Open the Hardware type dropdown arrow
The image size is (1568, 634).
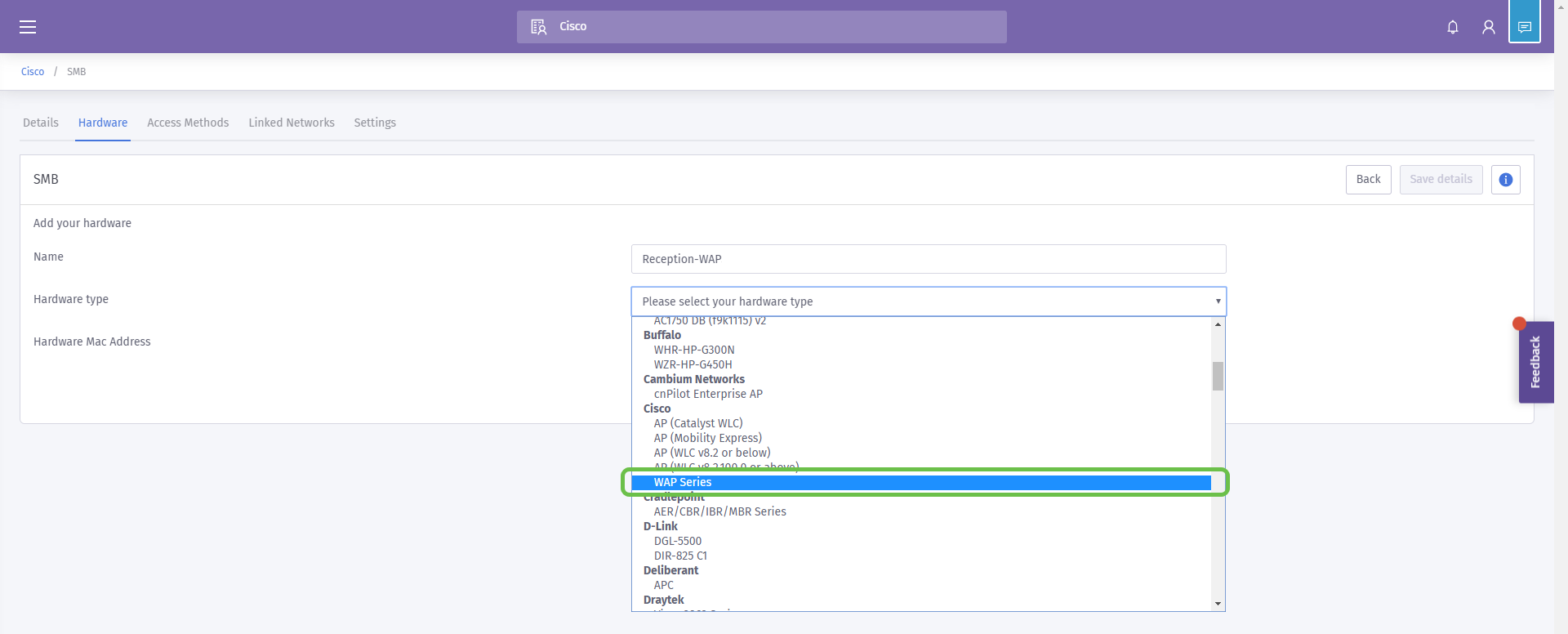[1218, 301]
